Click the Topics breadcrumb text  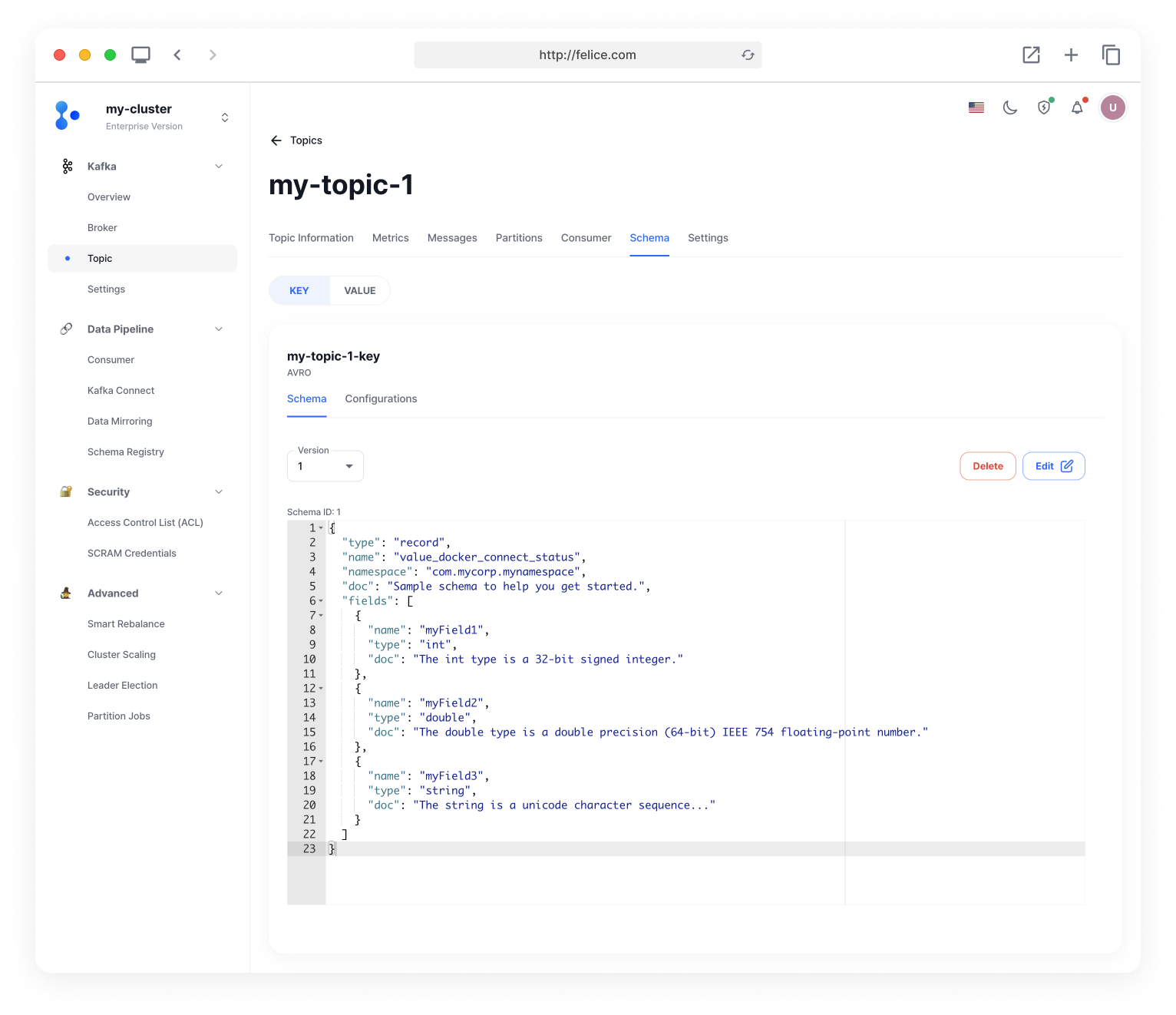306,141
